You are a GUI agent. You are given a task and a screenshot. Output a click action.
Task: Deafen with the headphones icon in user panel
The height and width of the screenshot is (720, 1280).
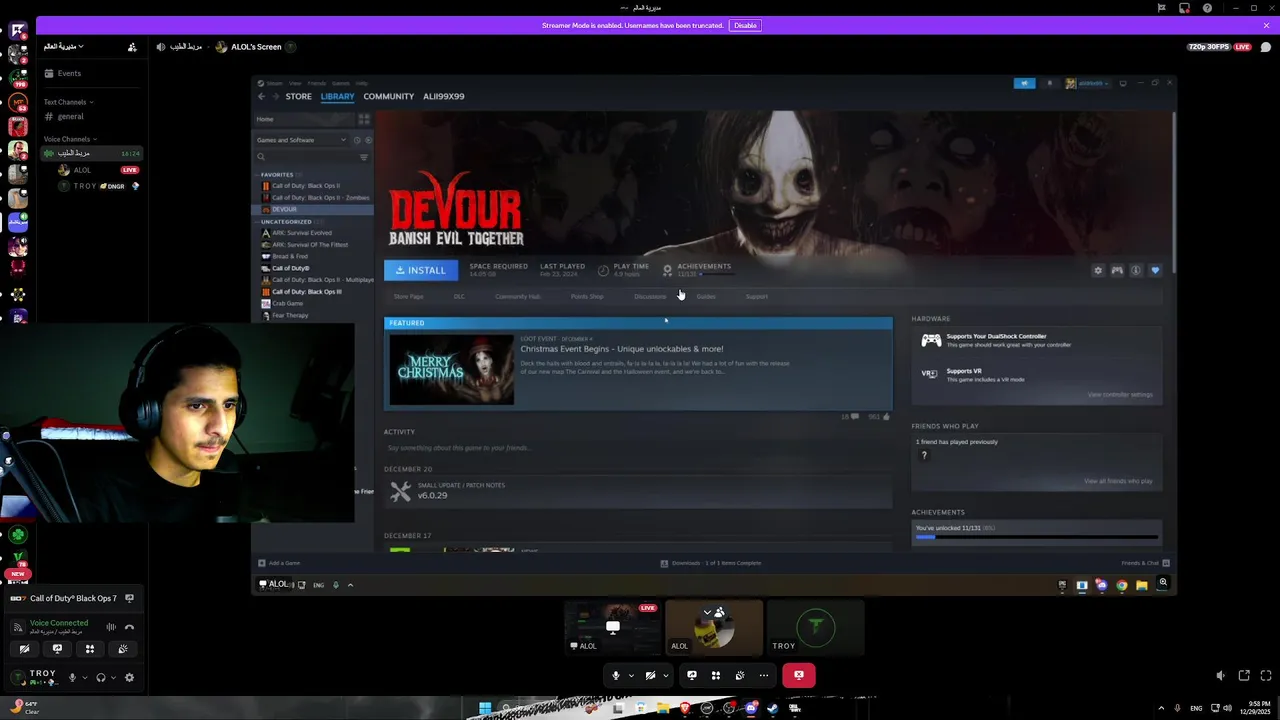(101, 678)
